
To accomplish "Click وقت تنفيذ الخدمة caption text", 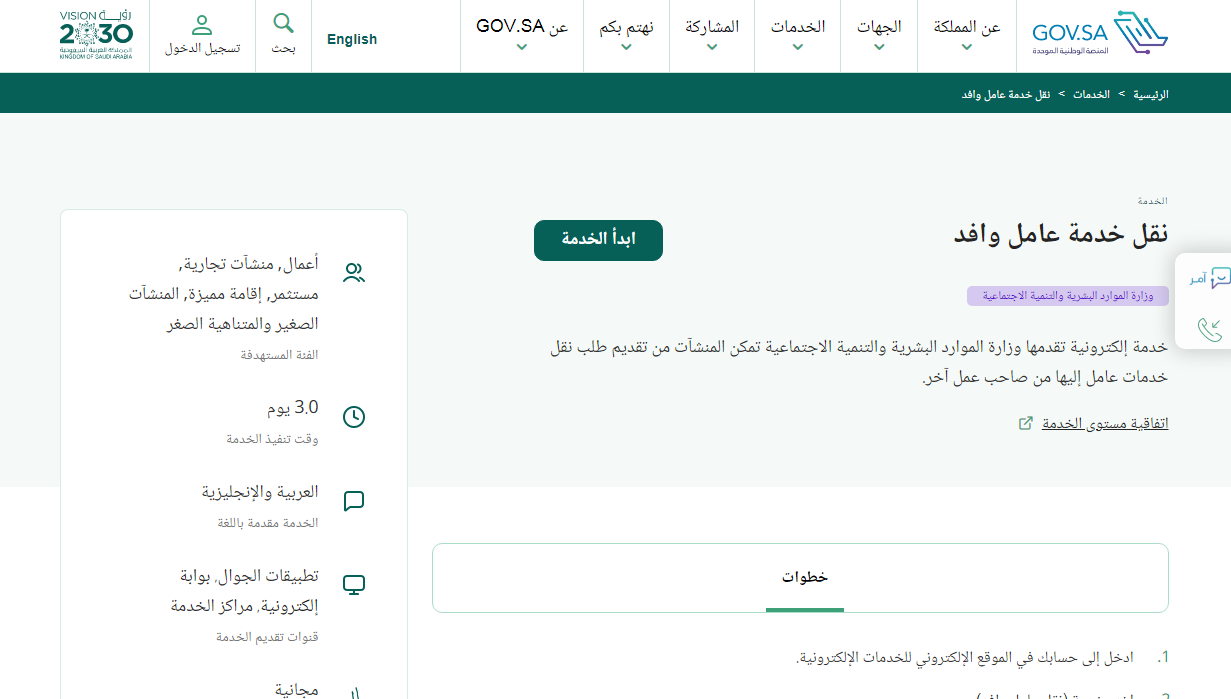I will 272,439.
